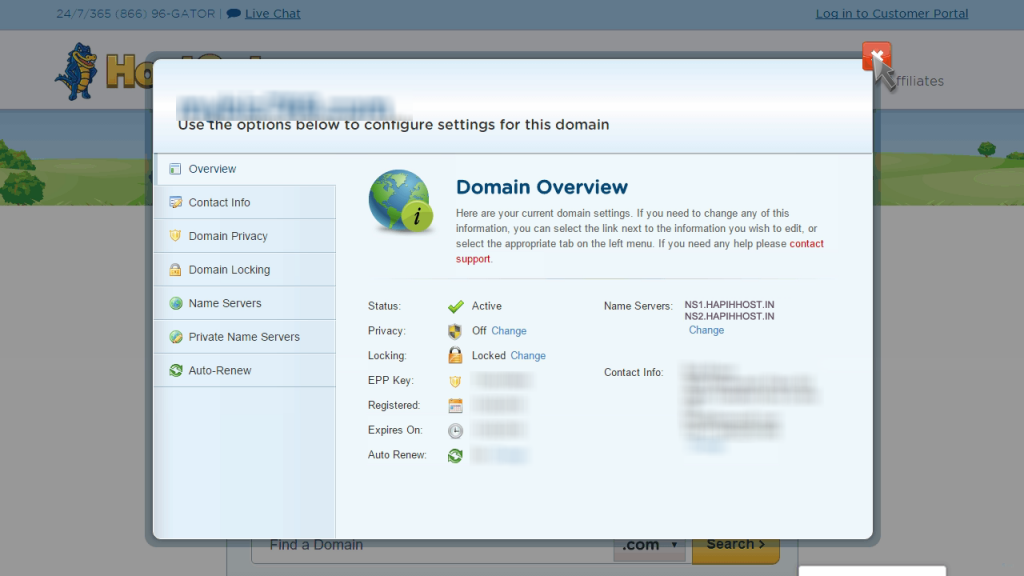The height and width of the screenshot is (576, 1024).
Task: Click the page icon next to Overview
Action: click(x=175, y=168)
